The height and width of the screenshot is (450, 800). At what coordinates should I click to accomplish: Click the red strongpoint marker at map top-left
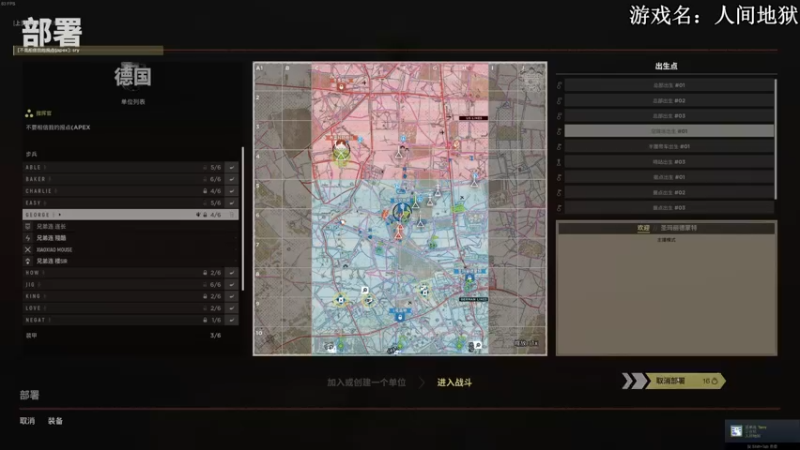coord(341,85)
